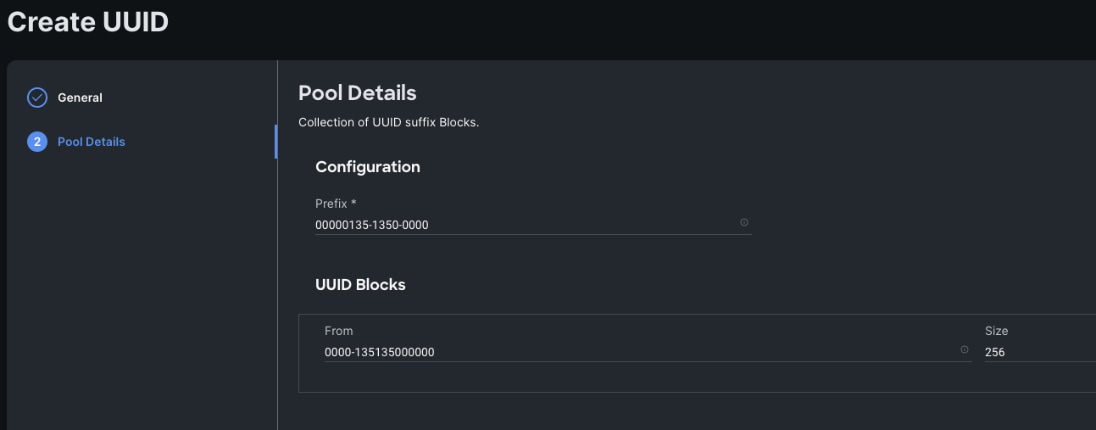Click the info icon in Prefix field
1096x430 pixels.
pyautogui.click(x=744, y=222)
